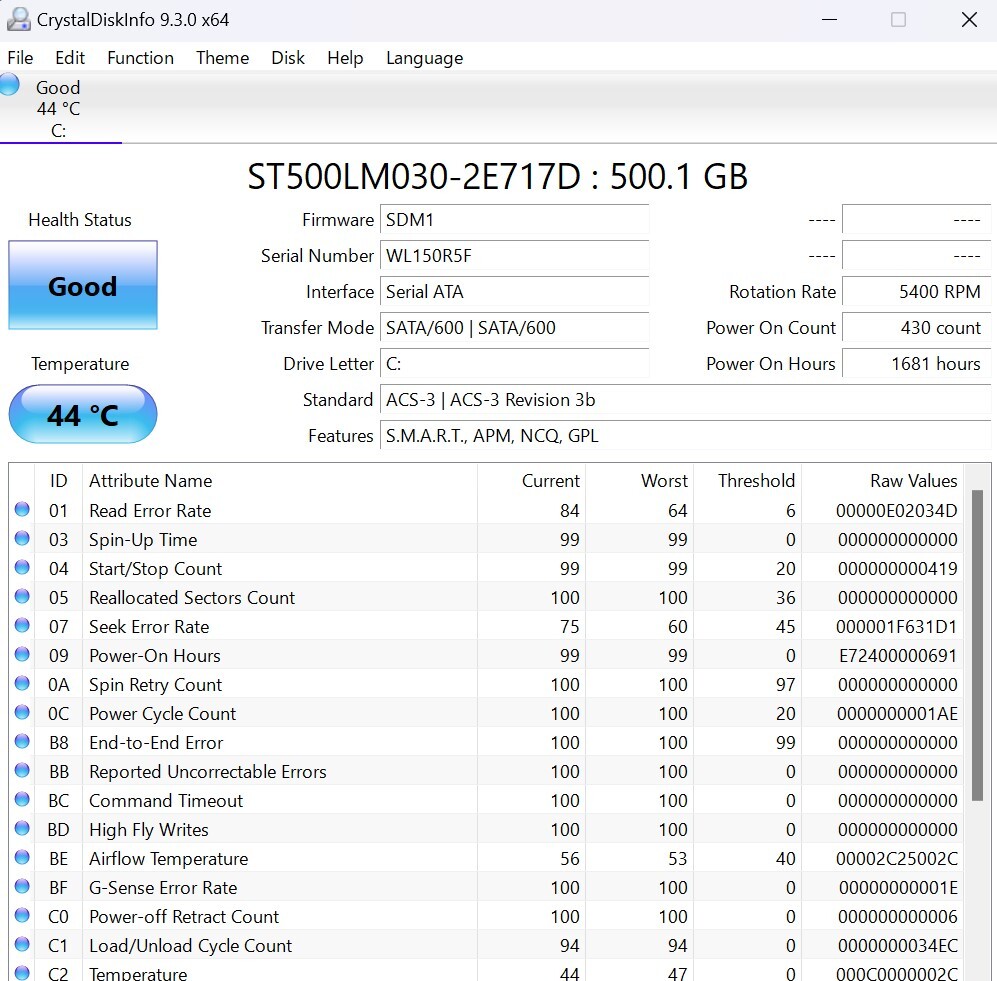Open the File menu
The width and height of the screenshot is (997, 981).
click(20, 58)
